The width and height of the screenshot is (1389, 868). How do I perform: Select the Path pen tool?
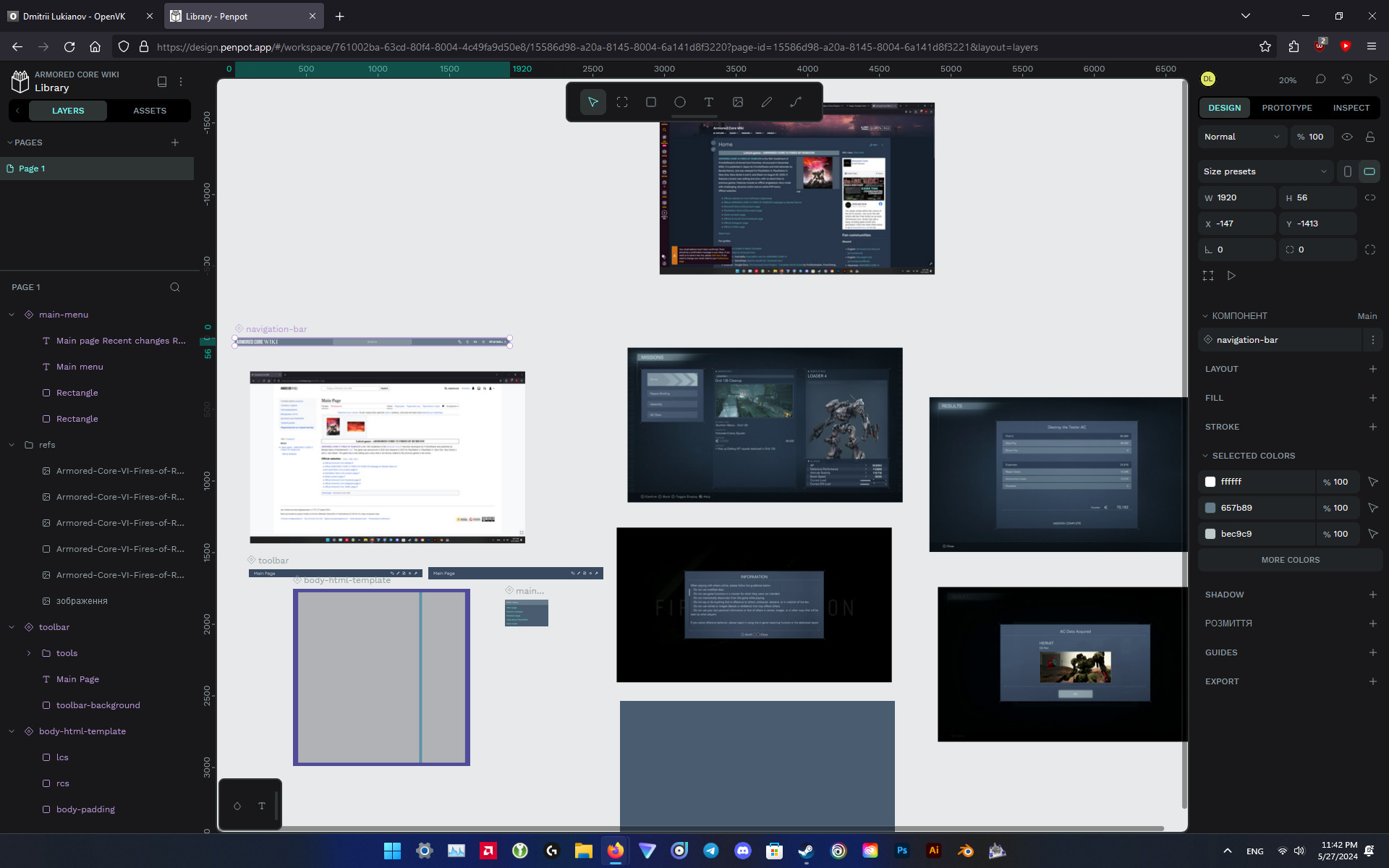point(796,102)
